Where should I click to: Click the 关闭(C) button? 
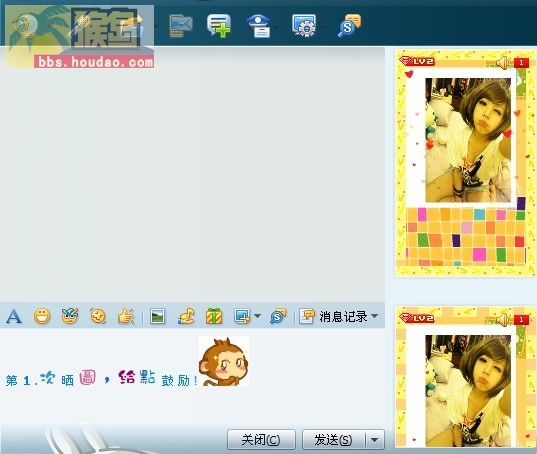pos(261,440)
